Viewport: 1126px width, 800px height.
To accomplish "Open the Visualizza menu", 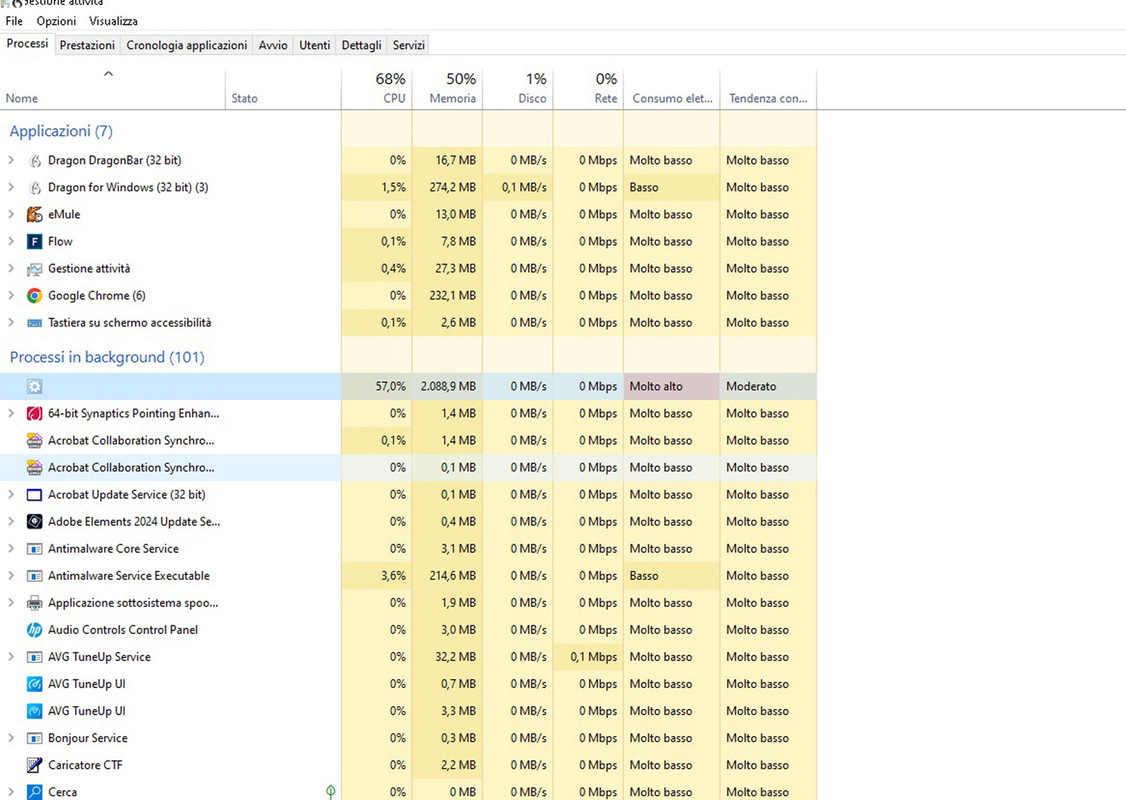I will pos(113,21).
